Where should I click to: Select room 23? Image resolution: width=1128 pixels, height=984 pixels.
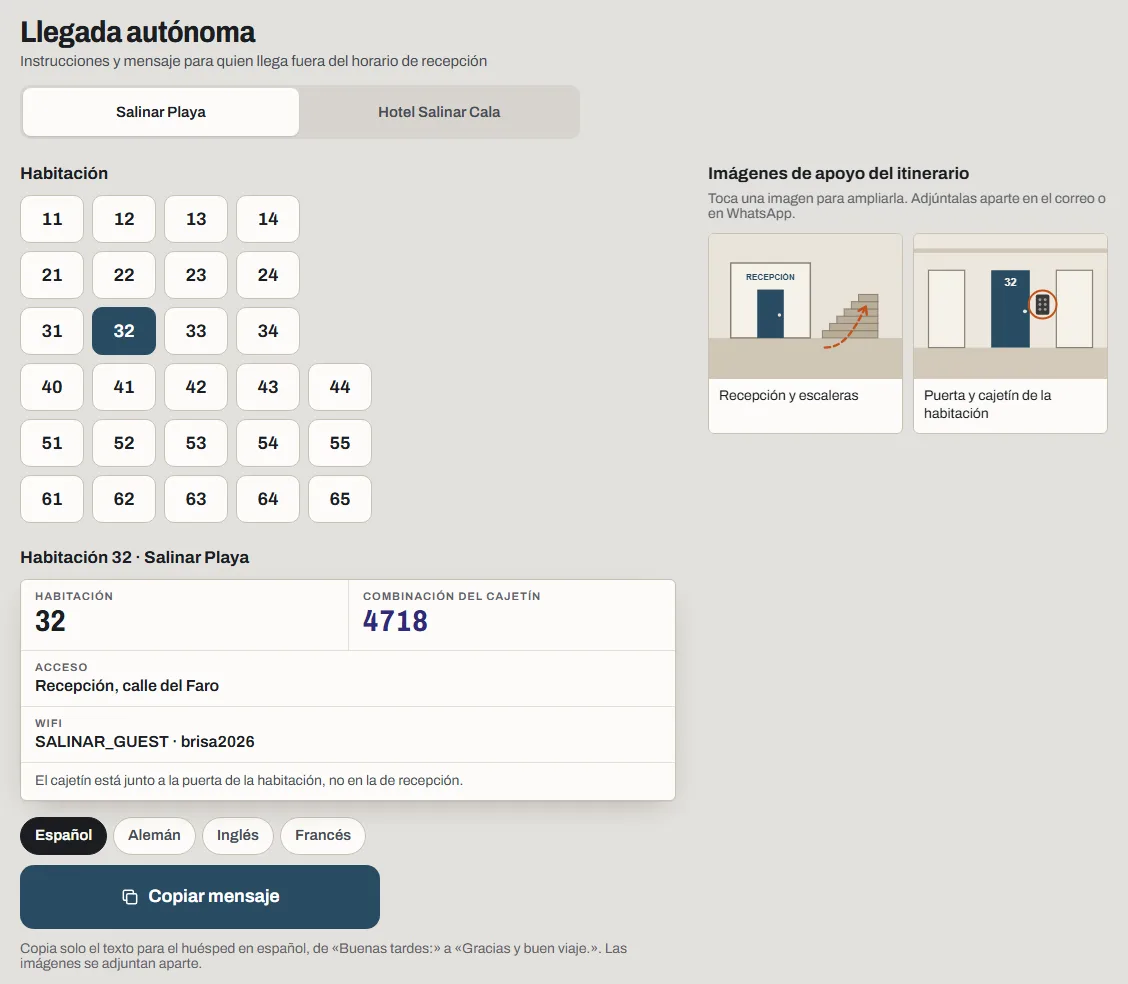coord(196,275)
